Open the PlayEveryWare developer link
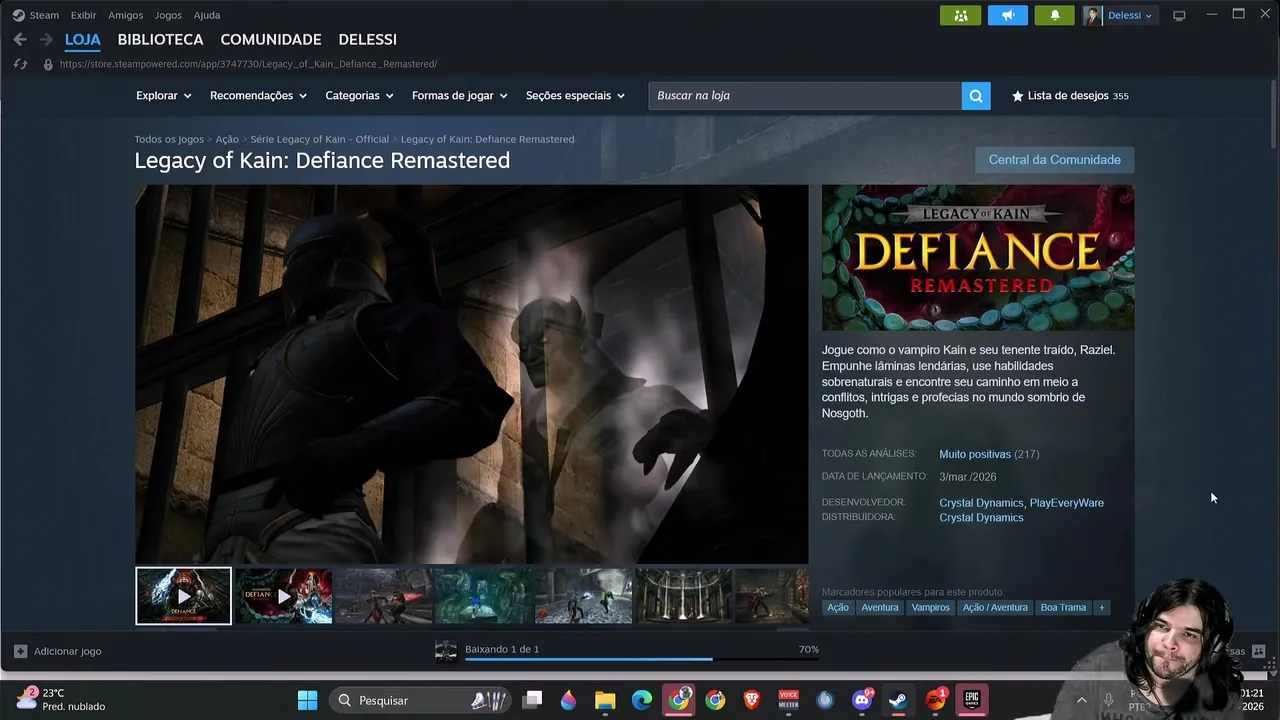Screen dimensions: 1280x720 pos(1067,503)
